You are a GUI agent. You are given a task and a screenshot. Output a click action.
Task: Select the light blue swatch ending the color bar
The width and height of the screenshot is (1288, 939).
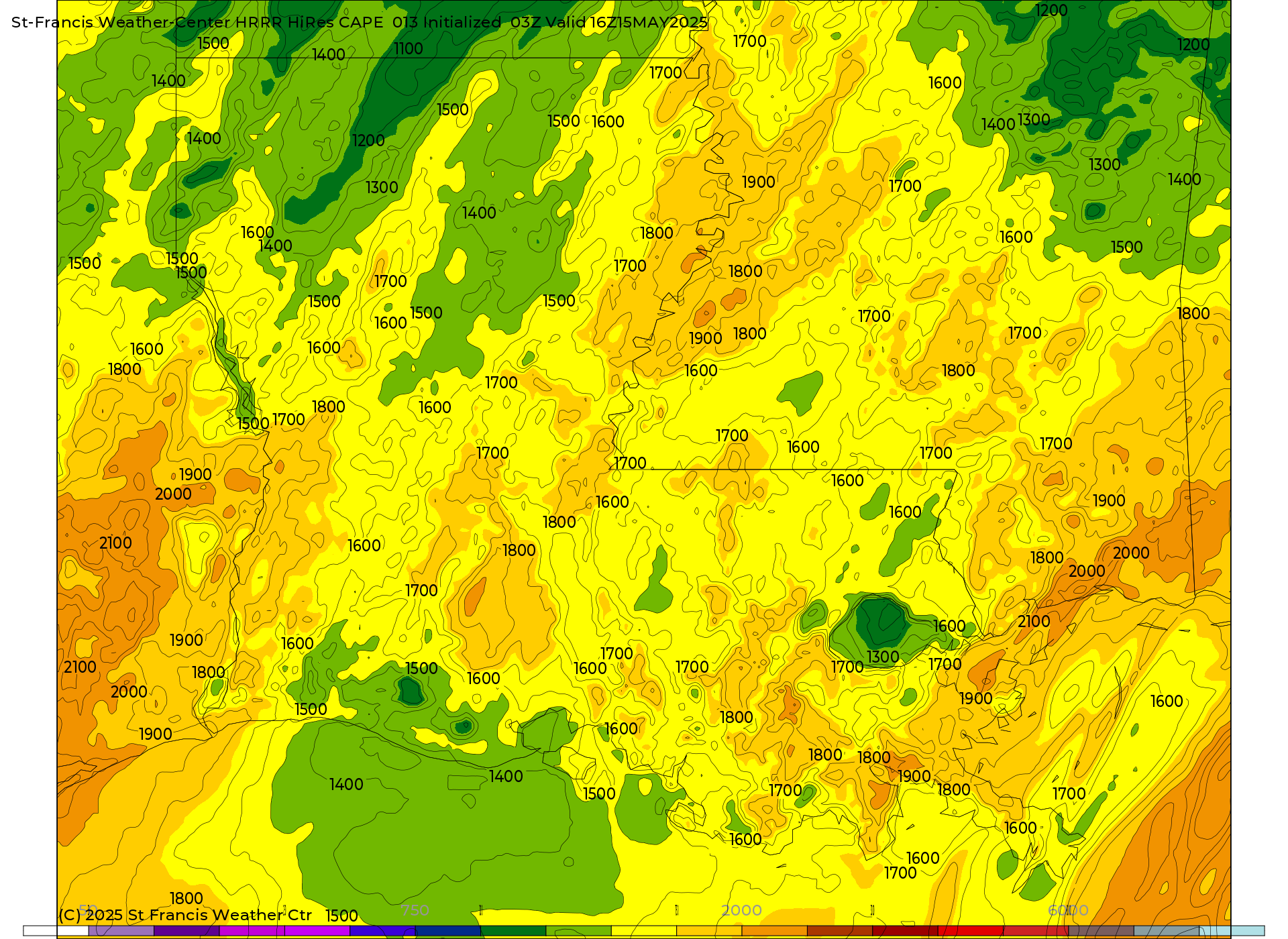1232,930
